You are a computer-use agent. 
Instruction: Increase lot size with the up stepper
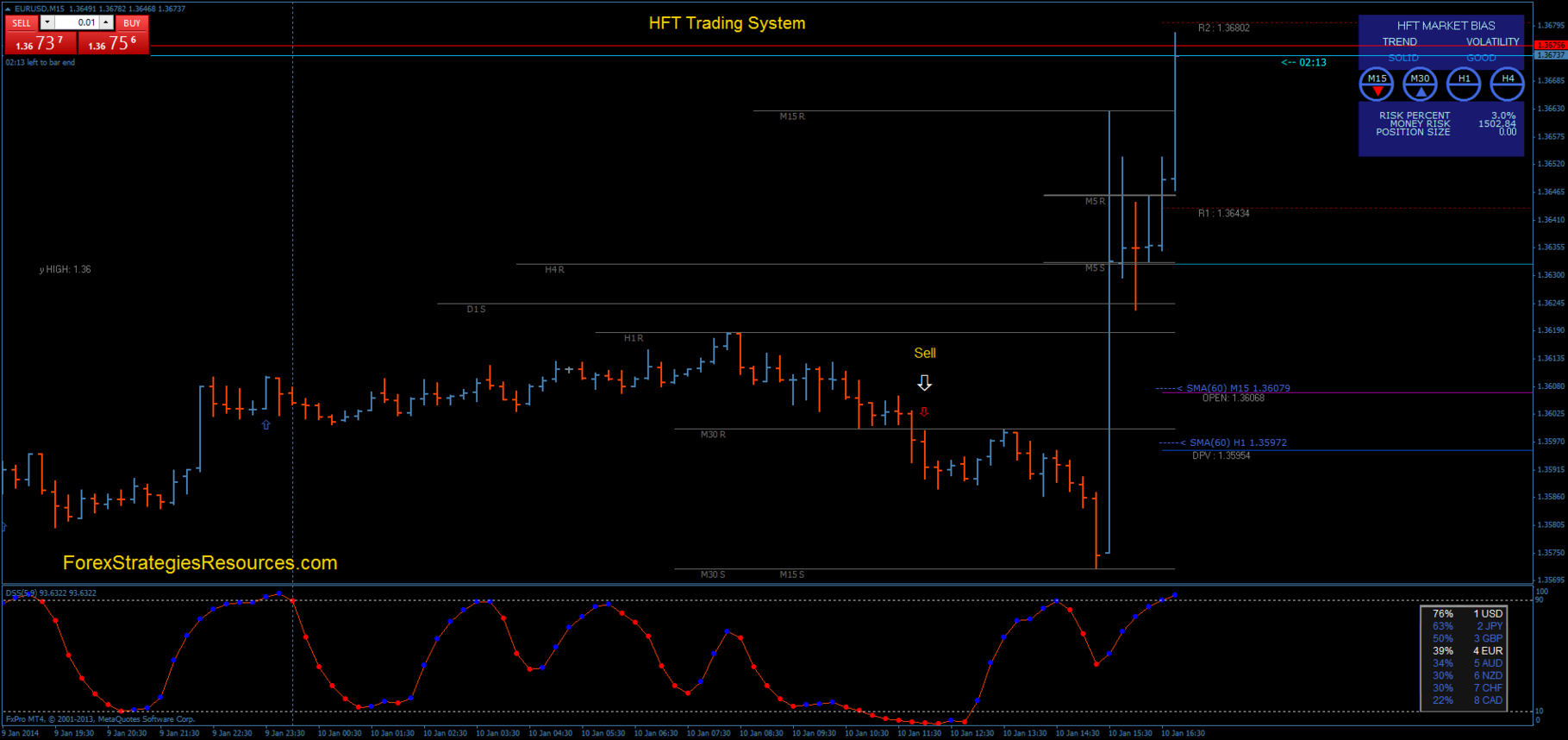[106, 22]
